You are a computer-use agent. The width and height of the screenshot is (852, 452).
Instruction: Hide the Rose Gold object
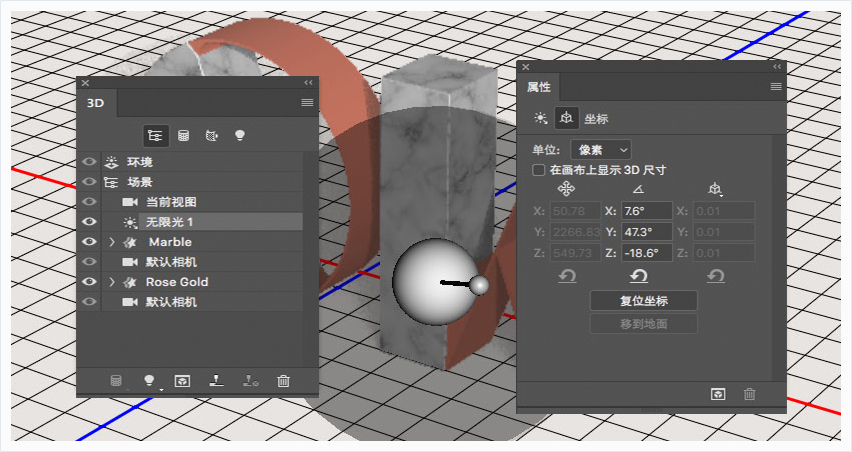point(89,282)
